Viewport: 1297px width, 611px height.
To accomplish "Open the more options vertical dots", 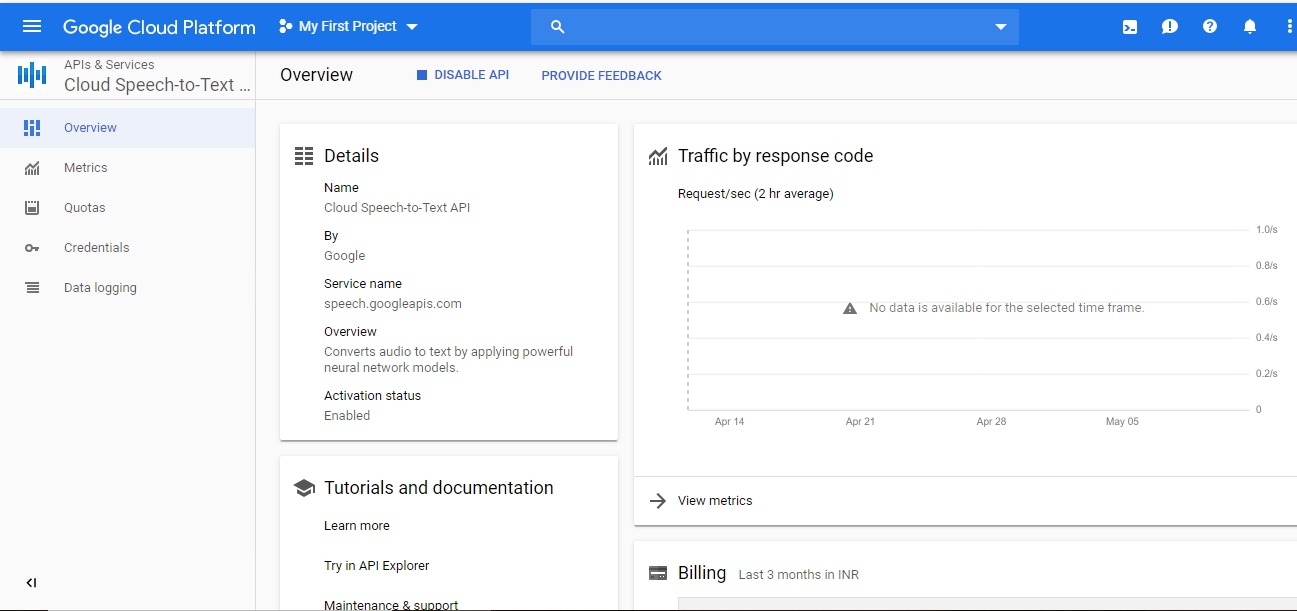I will click(1290, 27).
